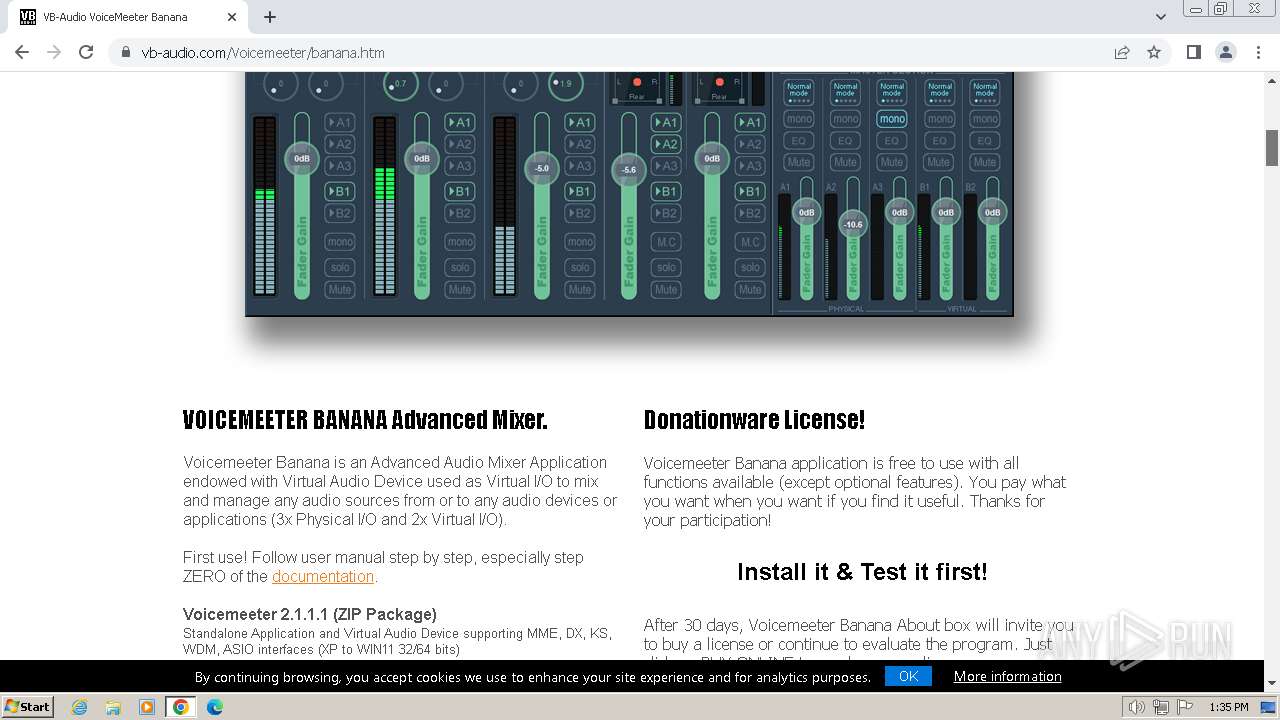
Task: Toggle mono on master bus A3
Action: pos(892,119)
